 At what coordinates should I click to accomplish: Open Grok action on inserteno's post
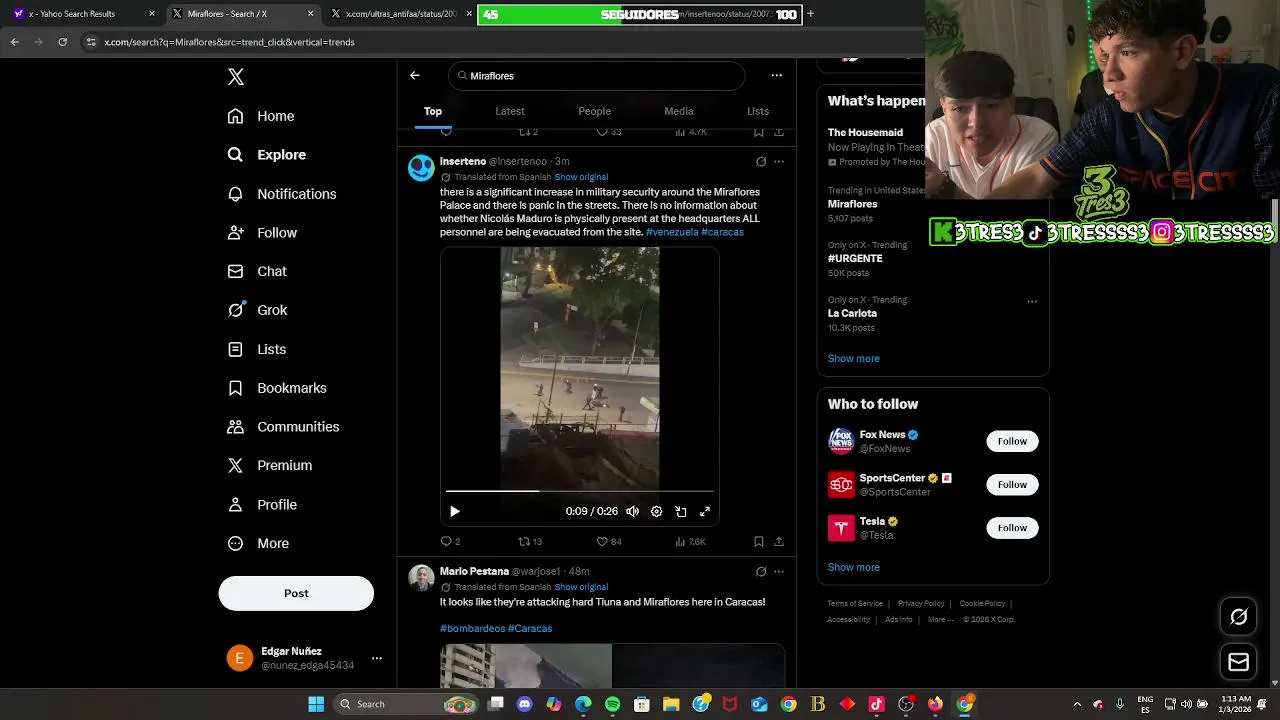[x=761, y=161]
